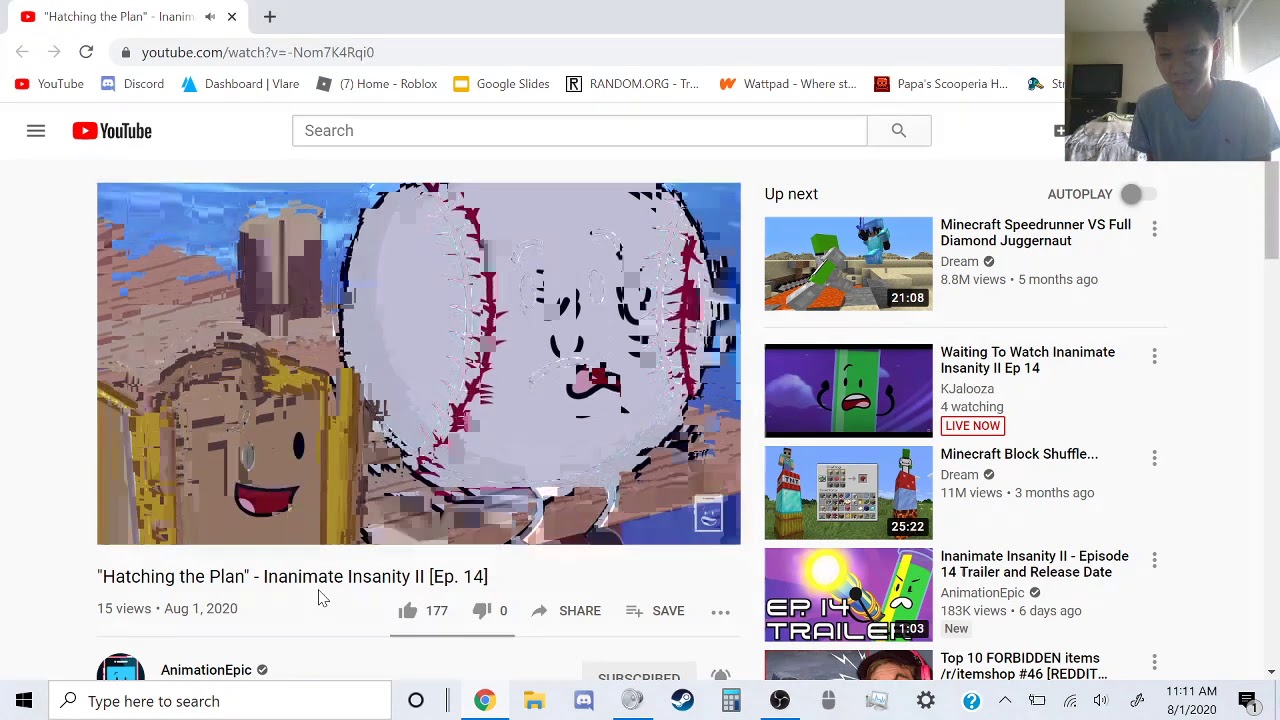Open a new browser tab
This screenshot has height=720, width=1280.
click(270, 17)
